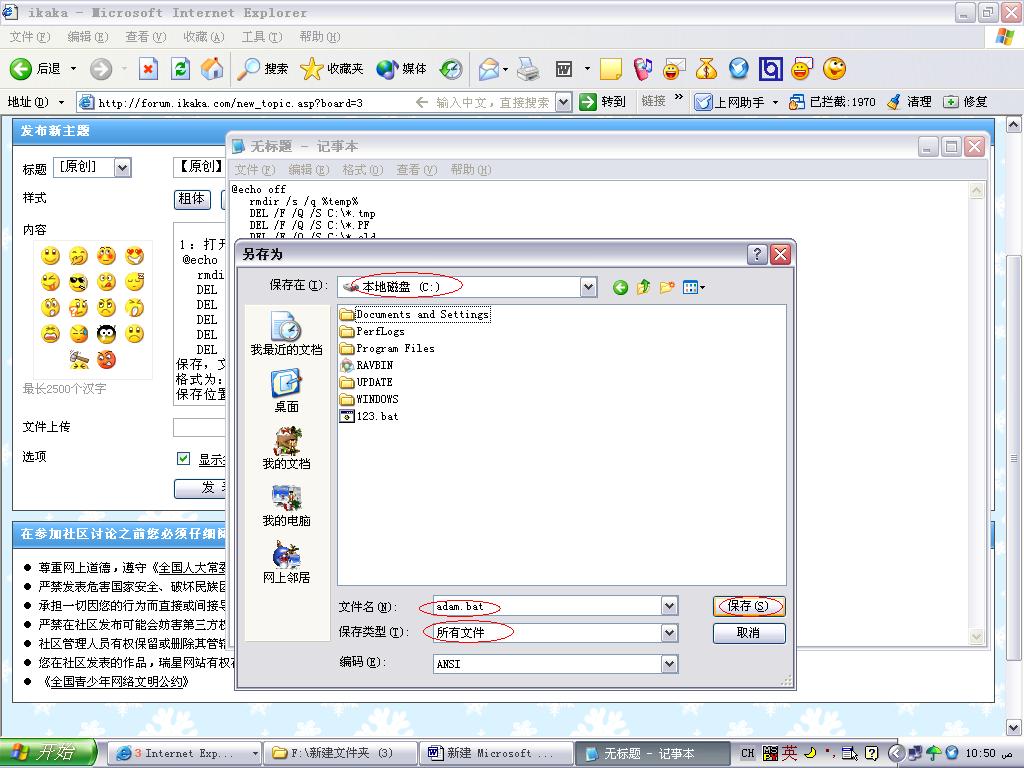Select the WINDOWS folder in list

pyautogui.click(x=369, y=399)
